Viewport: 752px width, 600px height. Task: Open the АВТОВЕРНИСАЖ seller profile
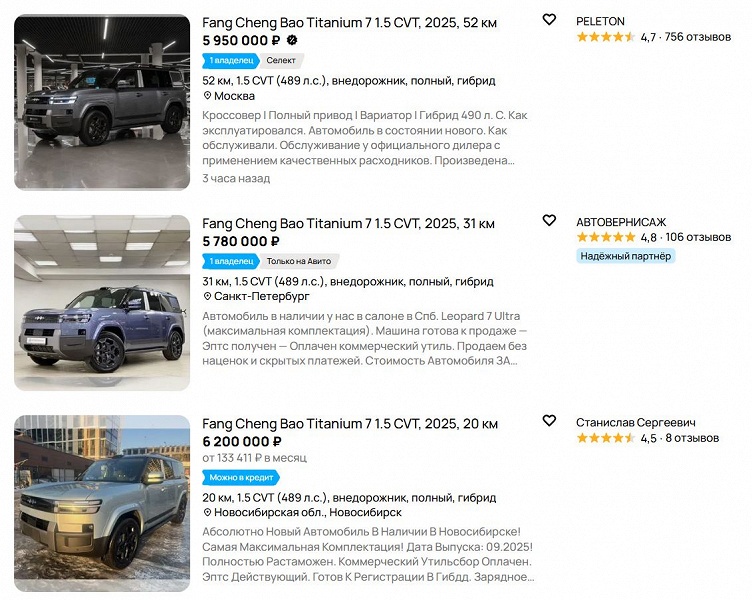[621, 221]
